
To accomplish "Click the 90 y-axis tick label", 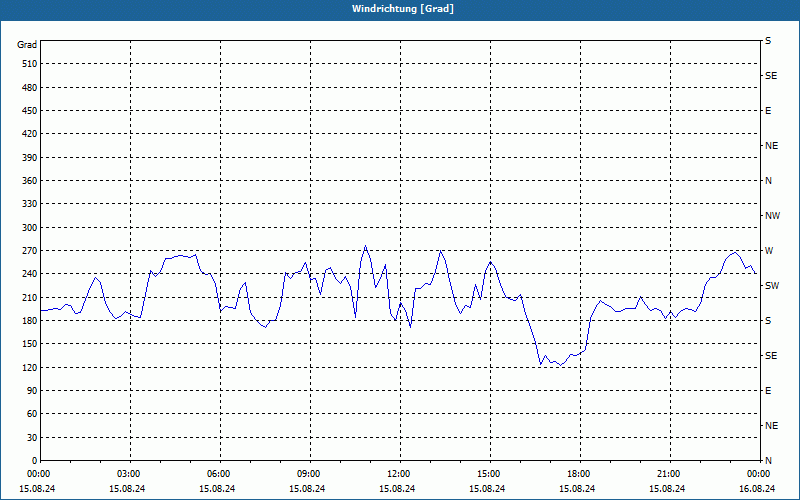I will tap(32, 391).
